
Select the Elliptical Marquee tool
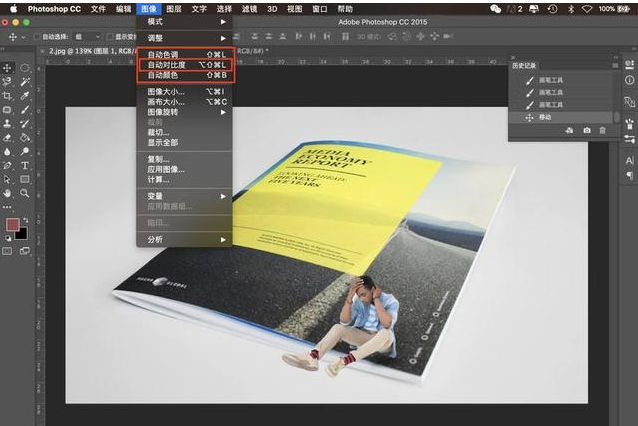coord(24,68)
